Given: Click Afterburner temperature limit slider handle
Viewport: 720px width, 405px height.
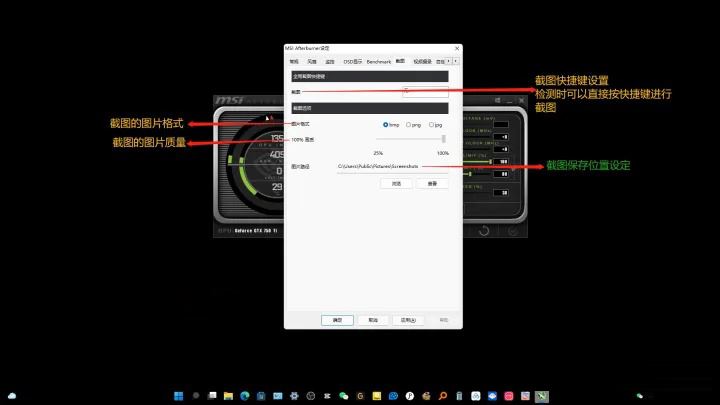Looking at the screenshot, I should [470, 174].
